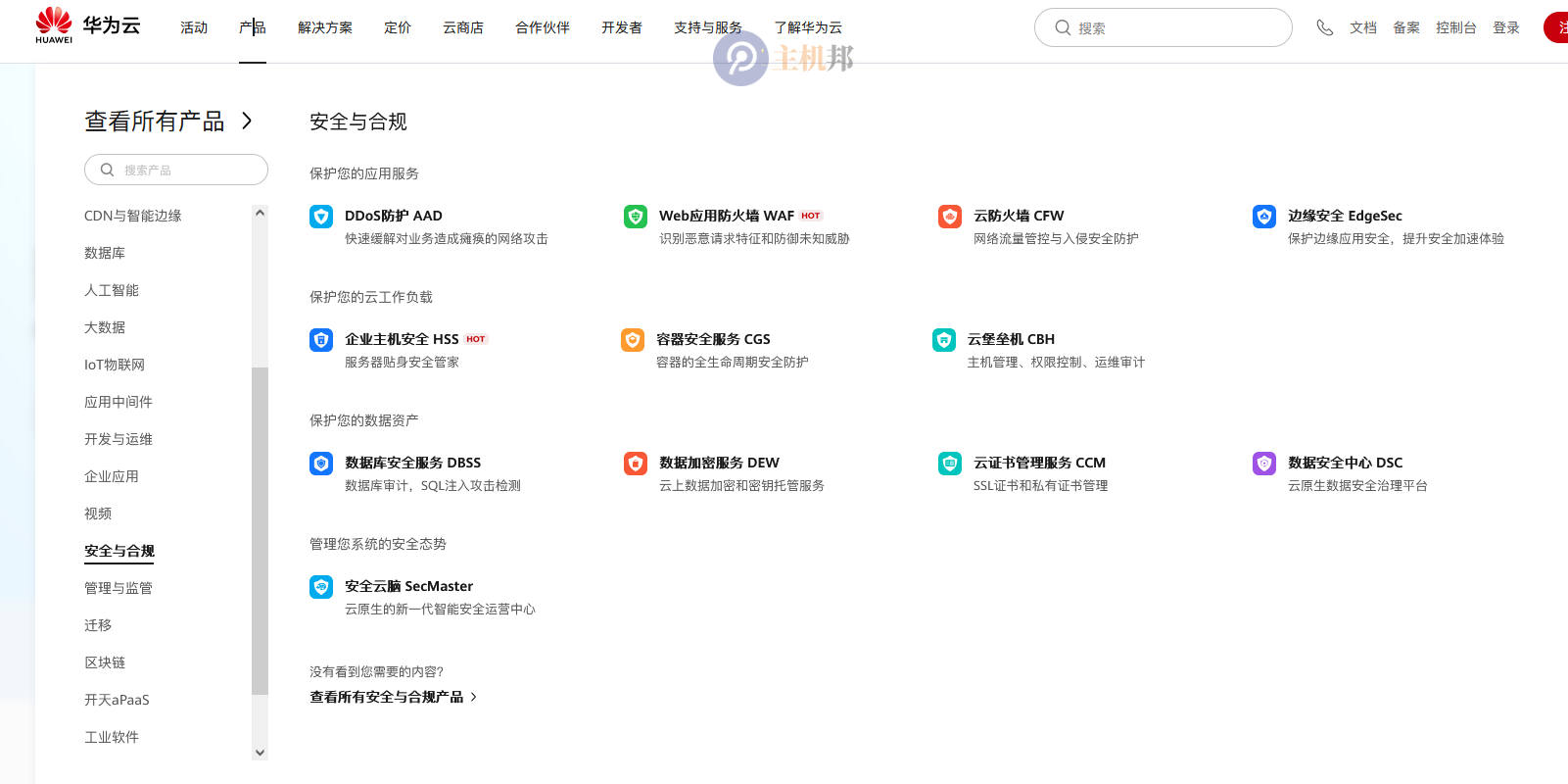Select IoT物联网 category
This screenshot has height=784, width=1568.
[115, 365]
